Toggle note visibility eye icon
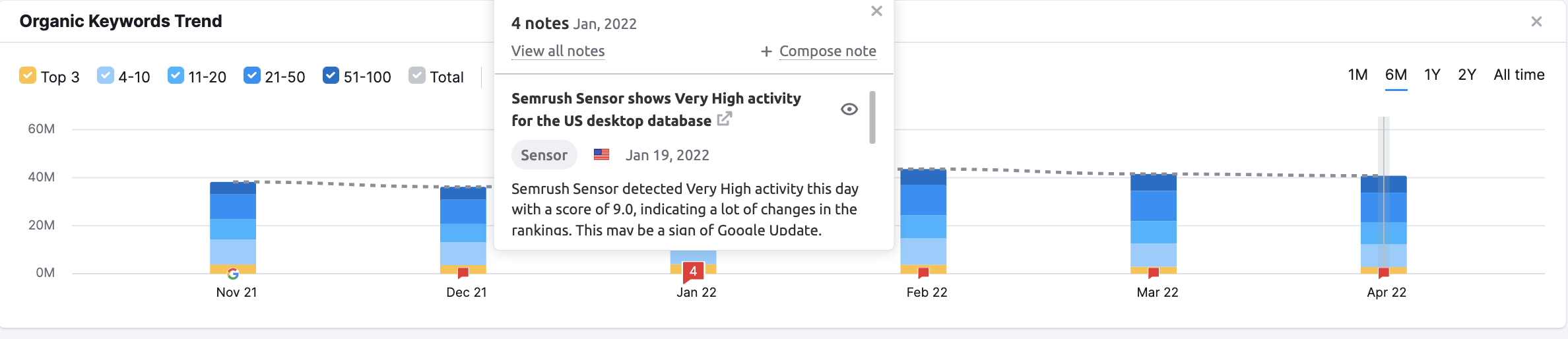Image resolution: width=1568 pixels, height=339 pixels. click(849, 109)
